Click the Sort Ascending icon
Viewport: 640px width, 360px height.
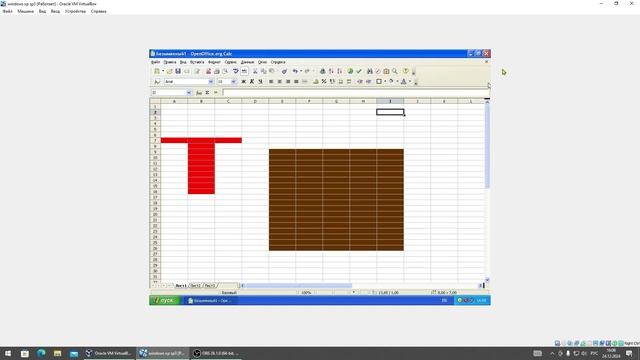331,71
